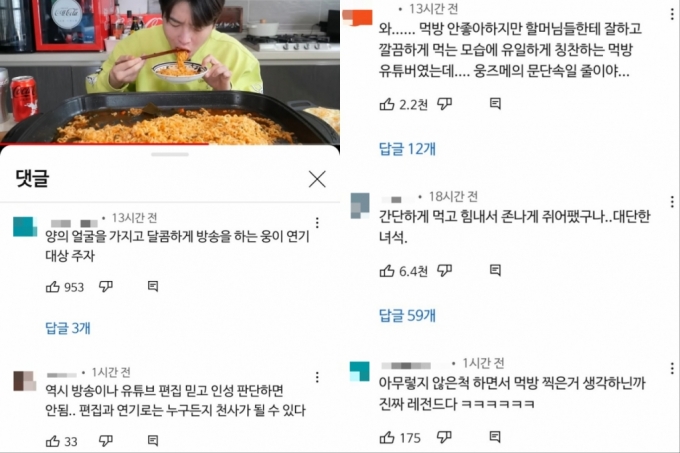Dislike the comment with 953 likes

(106, 287)
